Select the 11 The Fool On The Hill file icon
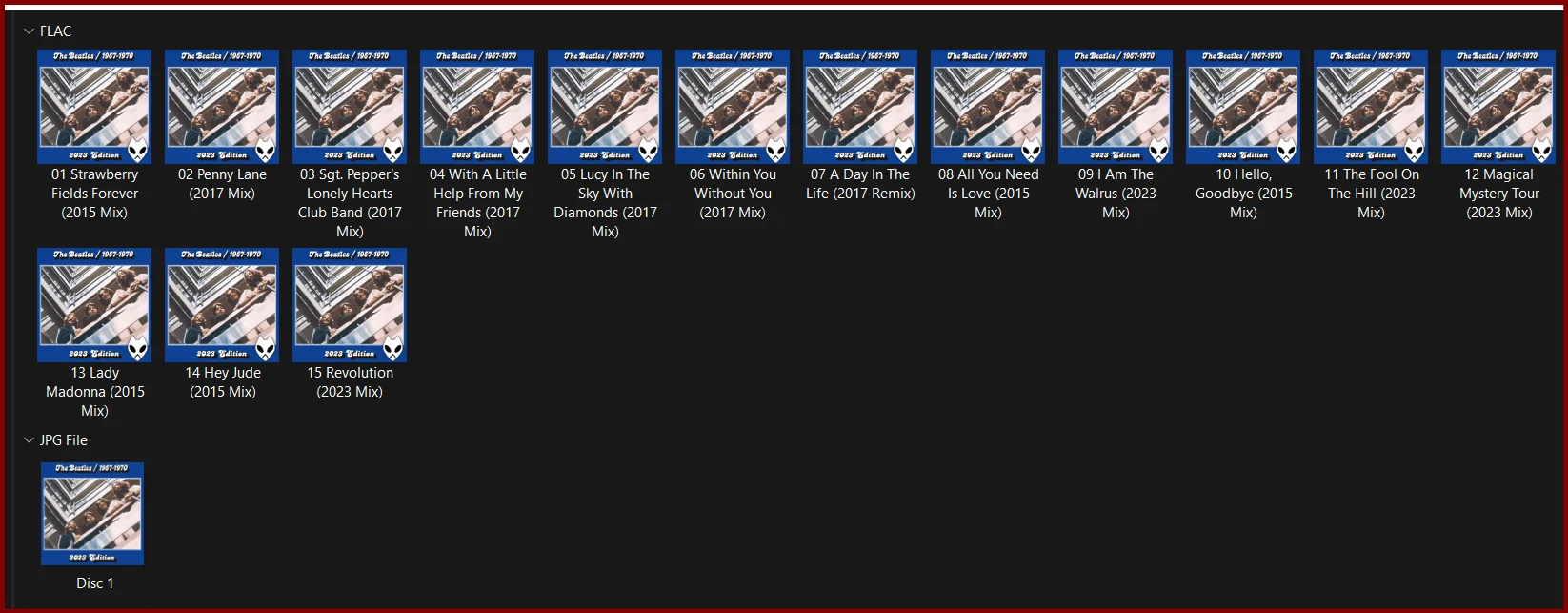This screenshot has height=613, width=1568. [x=1371, y=107]
